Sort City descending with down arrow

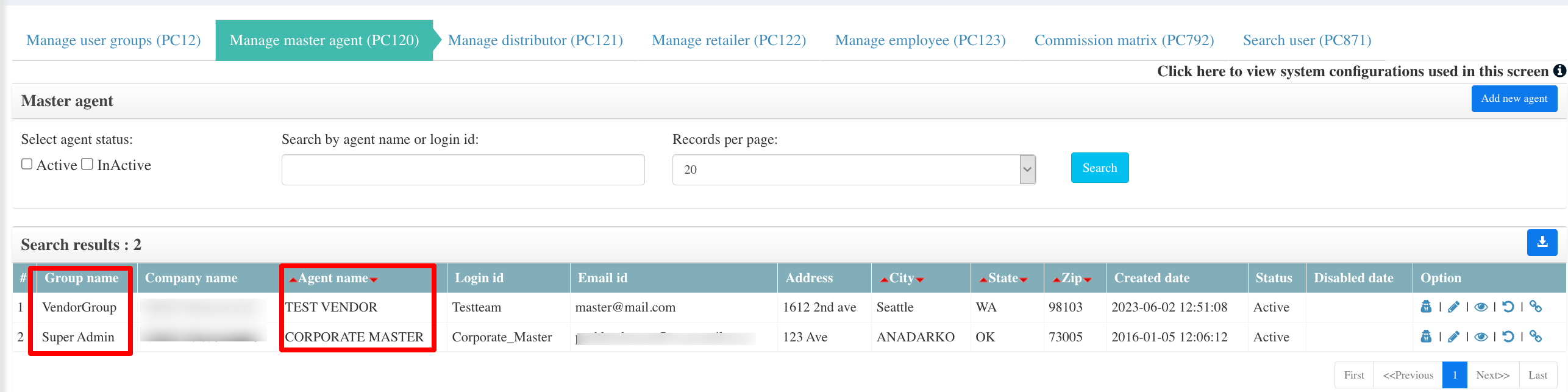[920, 280]
